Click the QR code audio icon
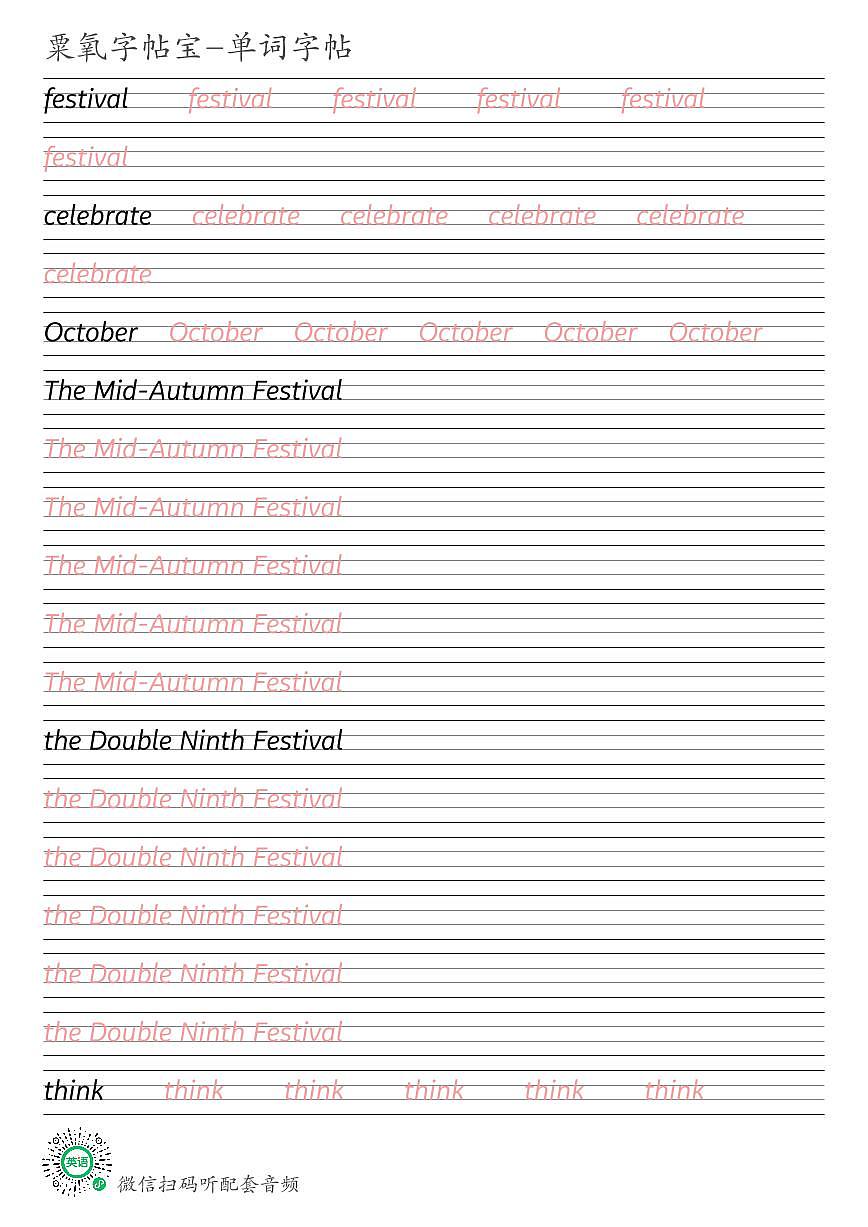The image size is (868, 1227). 76,1162
